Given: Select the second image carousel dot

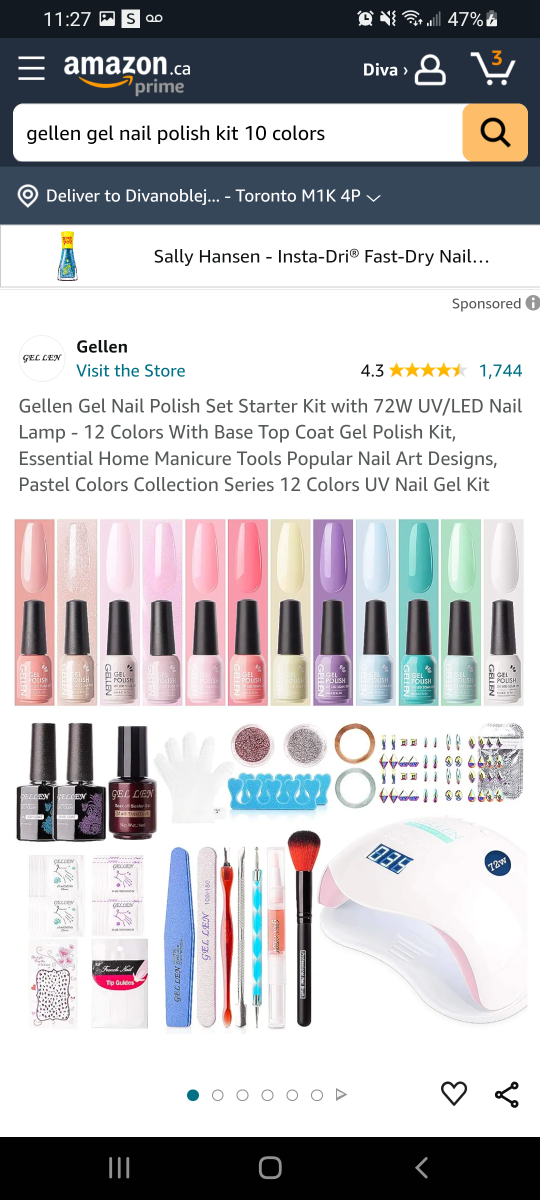Looking at the screenshot, I should click(218, 1095).
